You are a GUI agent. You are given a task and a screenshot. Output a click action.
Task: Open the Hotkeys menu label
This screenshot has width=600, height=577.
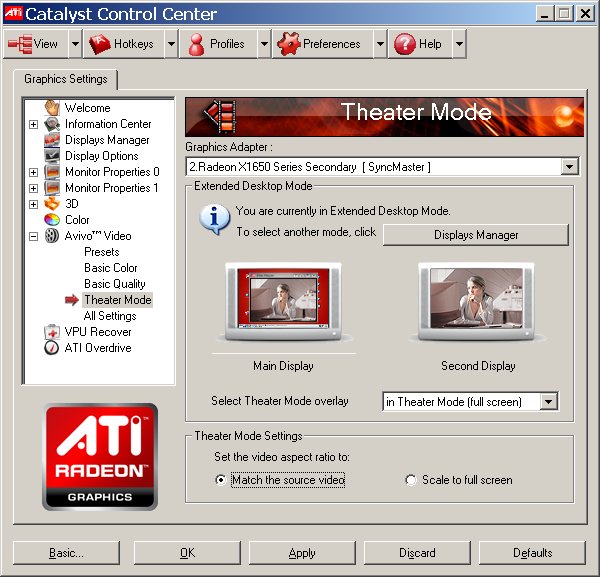pos(134,44)
